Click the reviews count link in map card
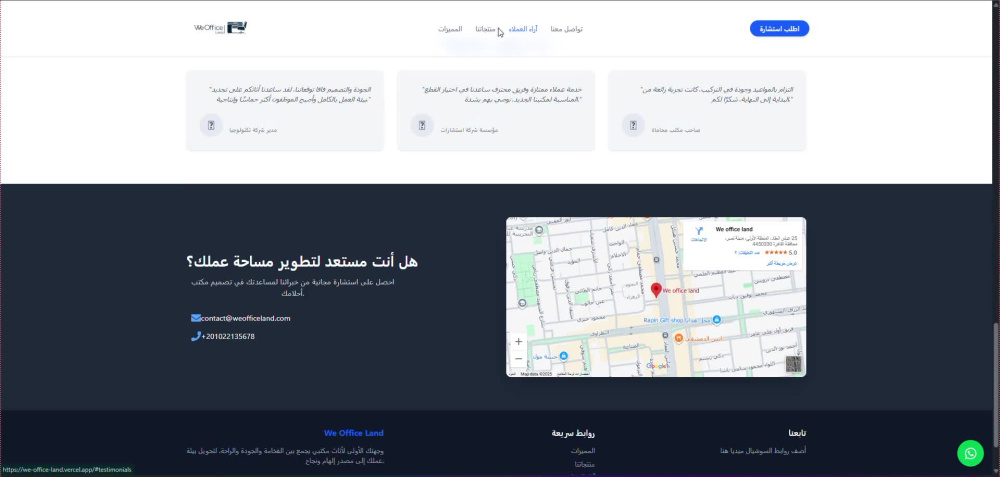The height and width of the screenshot is (477, 1000). click(747, 253)
